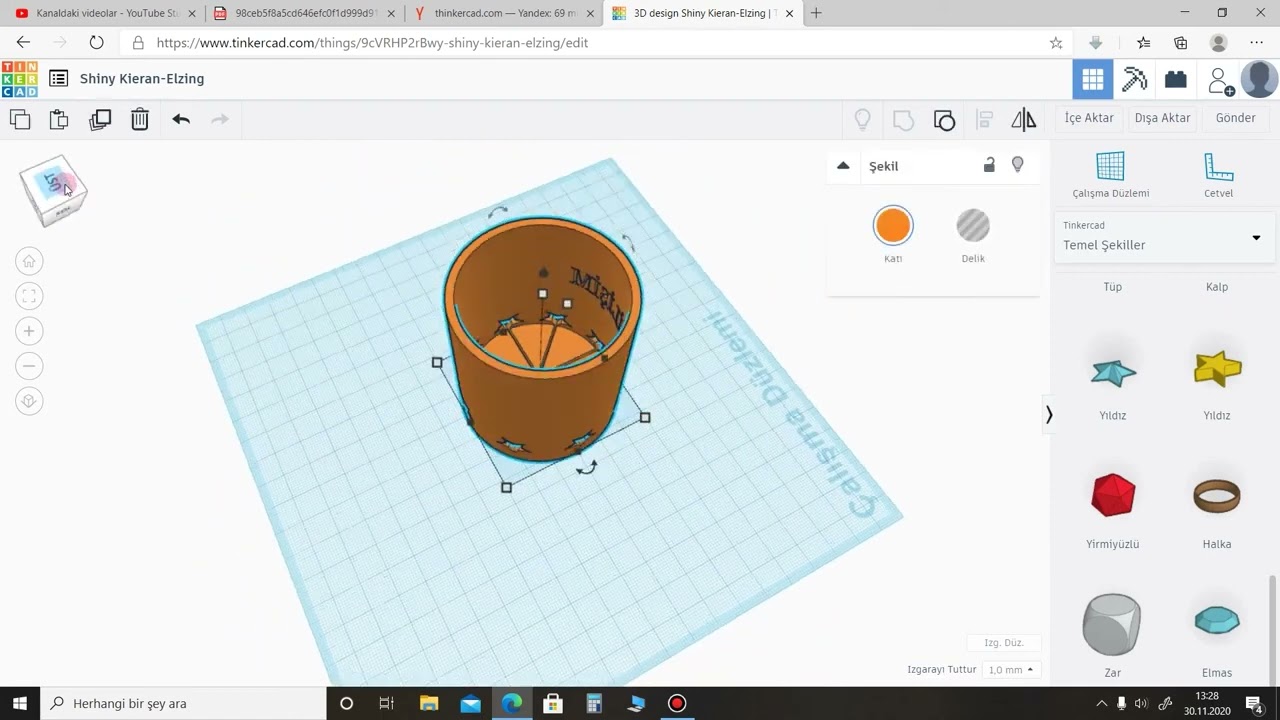Click the Tinkercad logo
This screenshot has width=1280, height=720.
20,79
